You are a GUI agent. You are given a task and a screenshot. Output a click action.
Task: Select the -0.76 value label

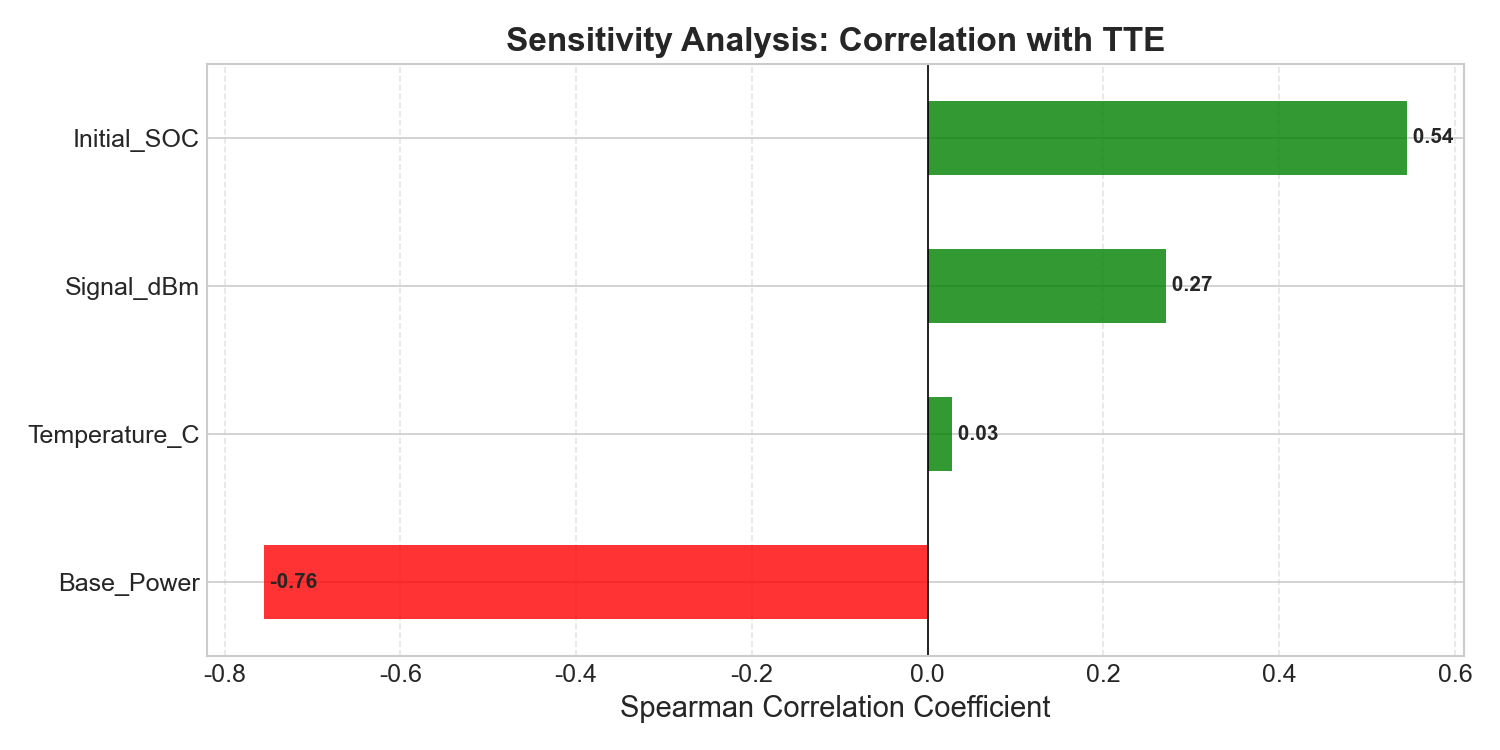point(293,582)
